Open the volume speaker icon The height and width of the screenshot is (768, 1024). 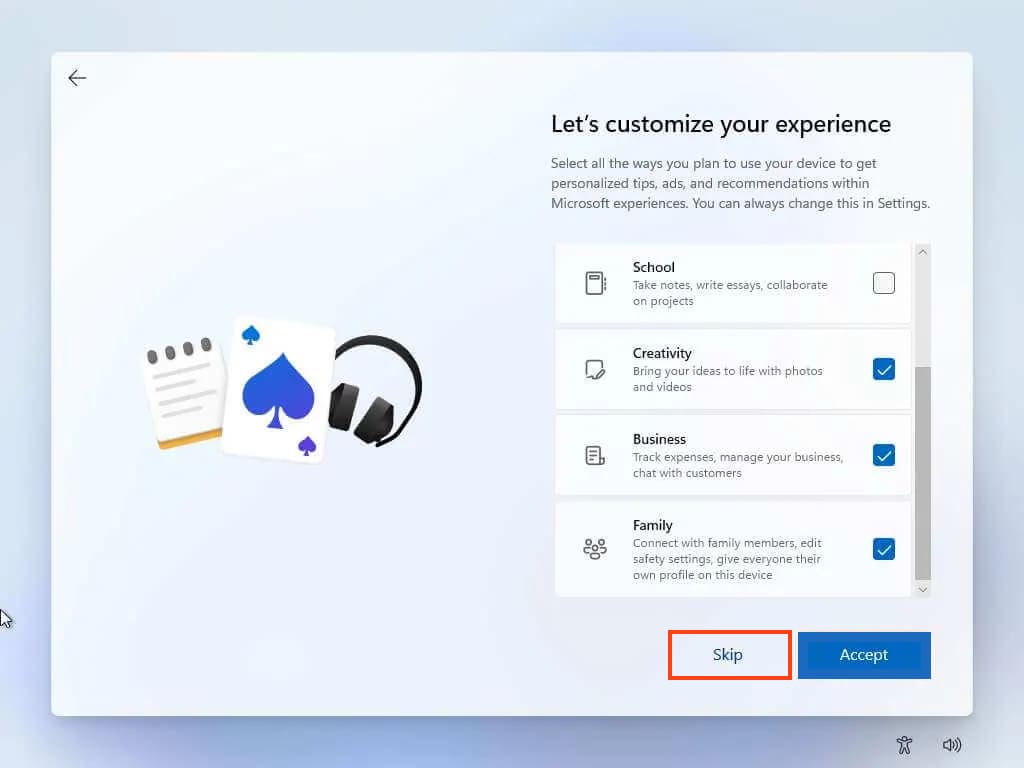click(x=951, y=744)
